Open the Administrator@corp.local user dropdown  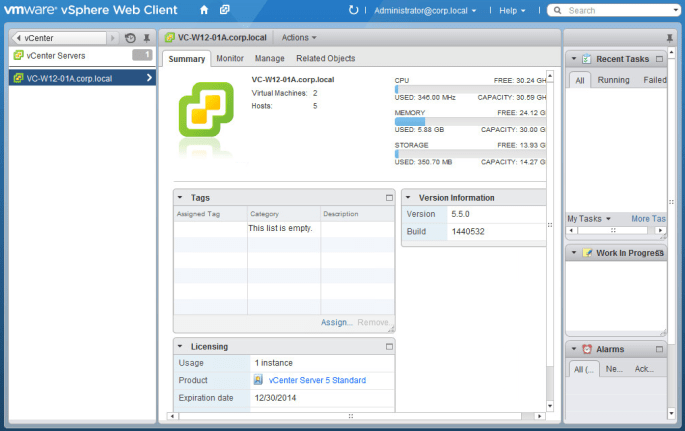(425, 10)
